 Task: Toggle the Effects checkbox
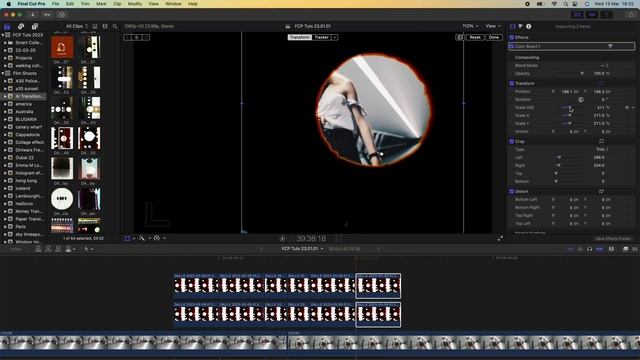(511, 38)
